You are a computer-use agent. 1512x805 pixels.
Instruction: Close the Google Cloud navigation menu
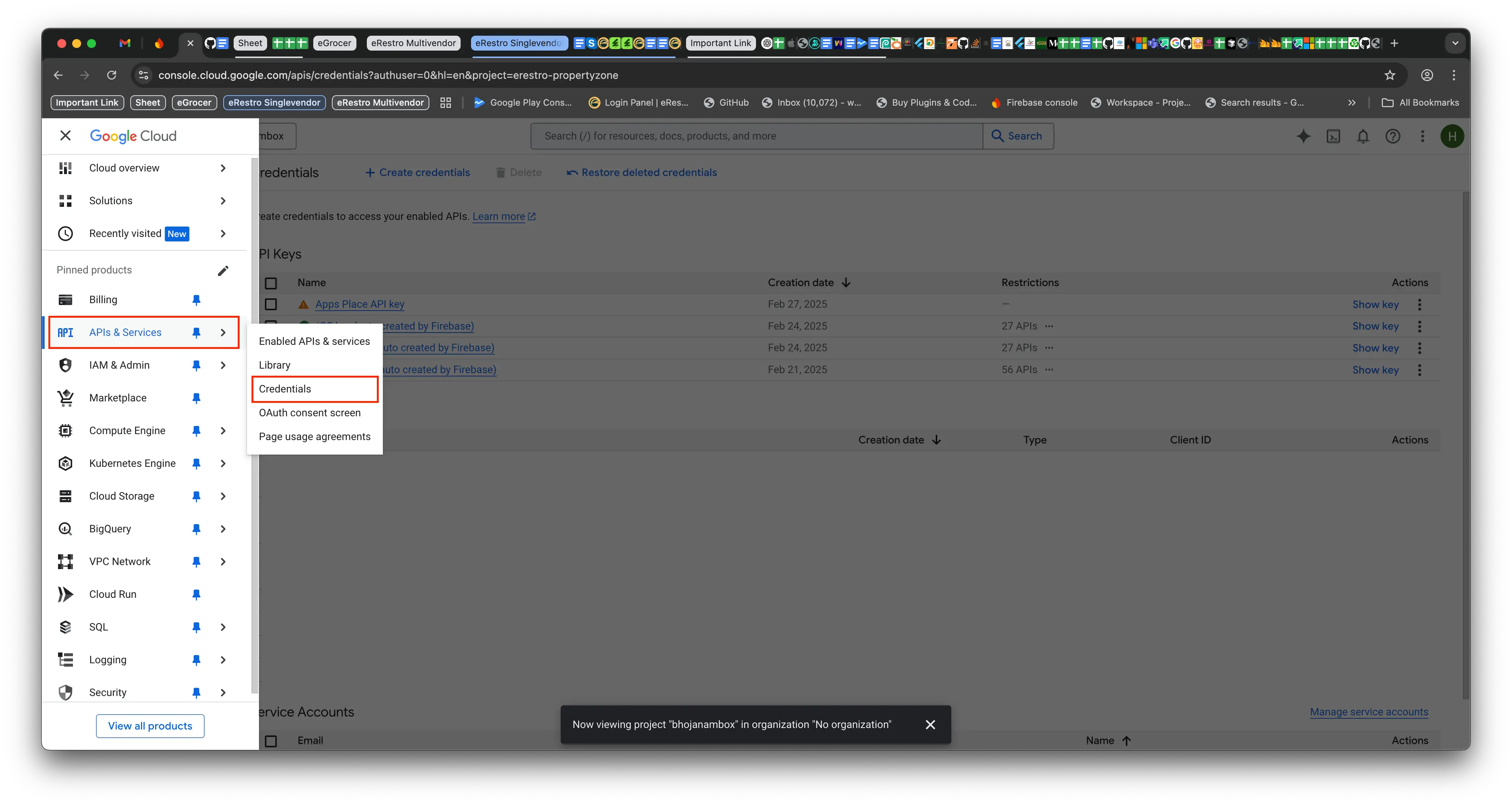tap(65, 135)
